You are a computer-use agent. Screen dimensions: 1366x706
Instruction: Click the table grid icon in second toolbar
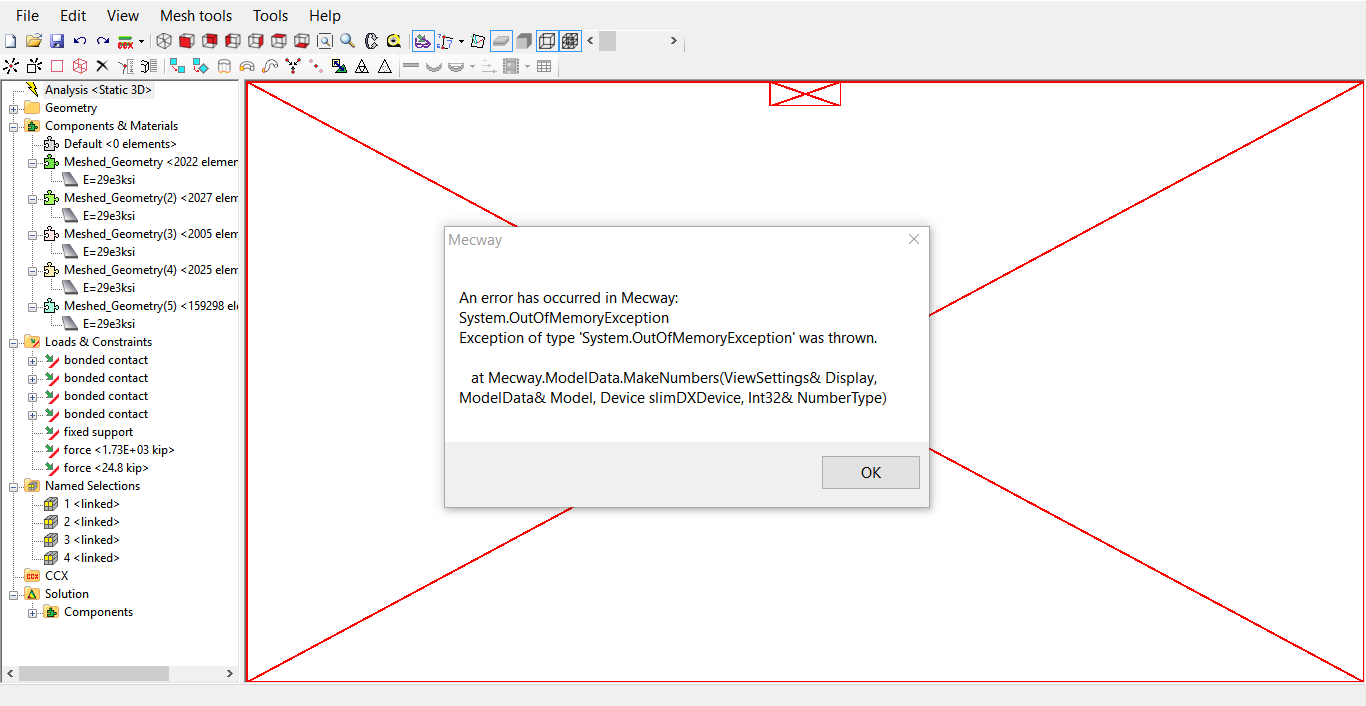[544, 66]
